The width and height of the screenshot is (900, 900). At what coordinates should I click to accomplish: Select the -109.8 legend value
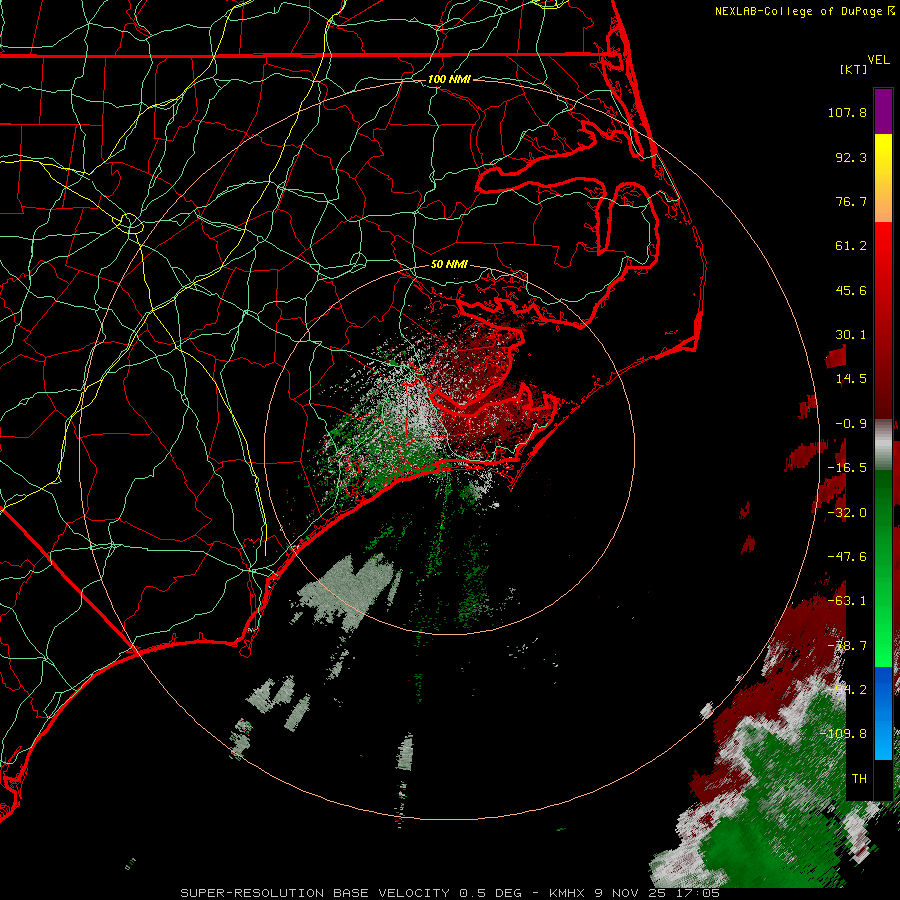pos(844,734)
